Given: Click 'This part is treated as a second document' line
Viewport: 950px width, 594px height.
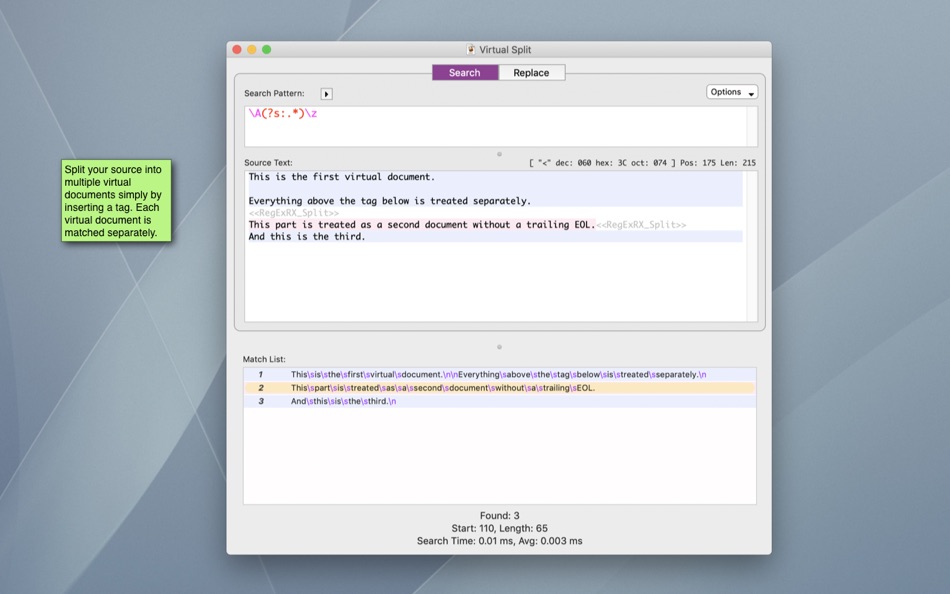Looking at the screenshot, I should (422, 225).
